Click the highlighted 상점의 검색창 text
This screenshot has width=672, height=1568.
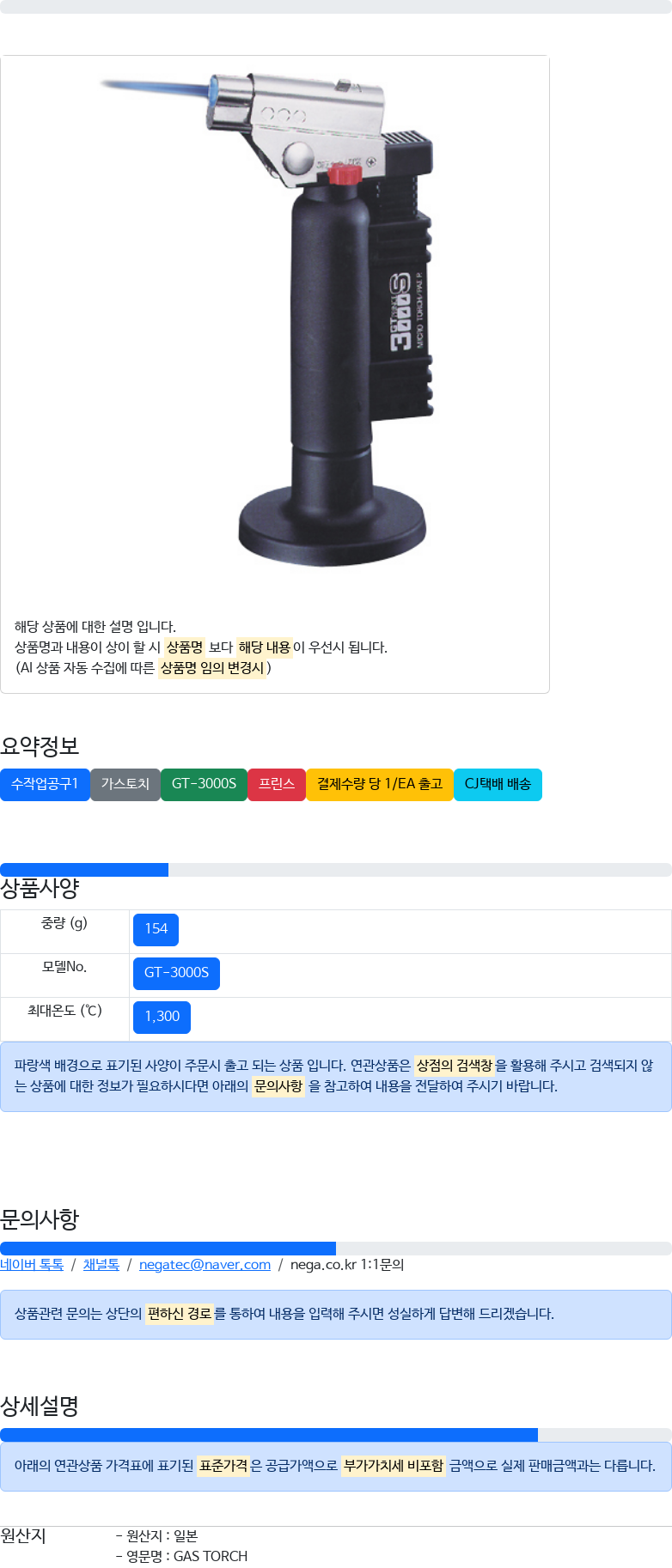point(454,1066)
